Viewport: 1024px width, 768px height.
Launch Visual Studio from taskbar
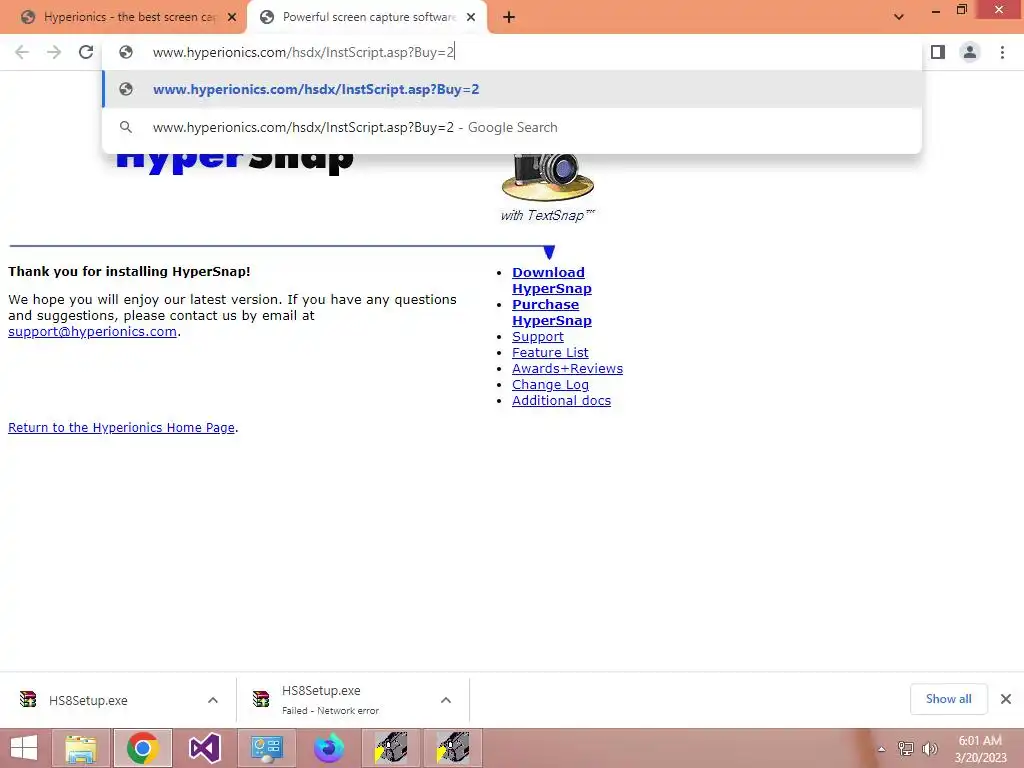pos(204,748)
